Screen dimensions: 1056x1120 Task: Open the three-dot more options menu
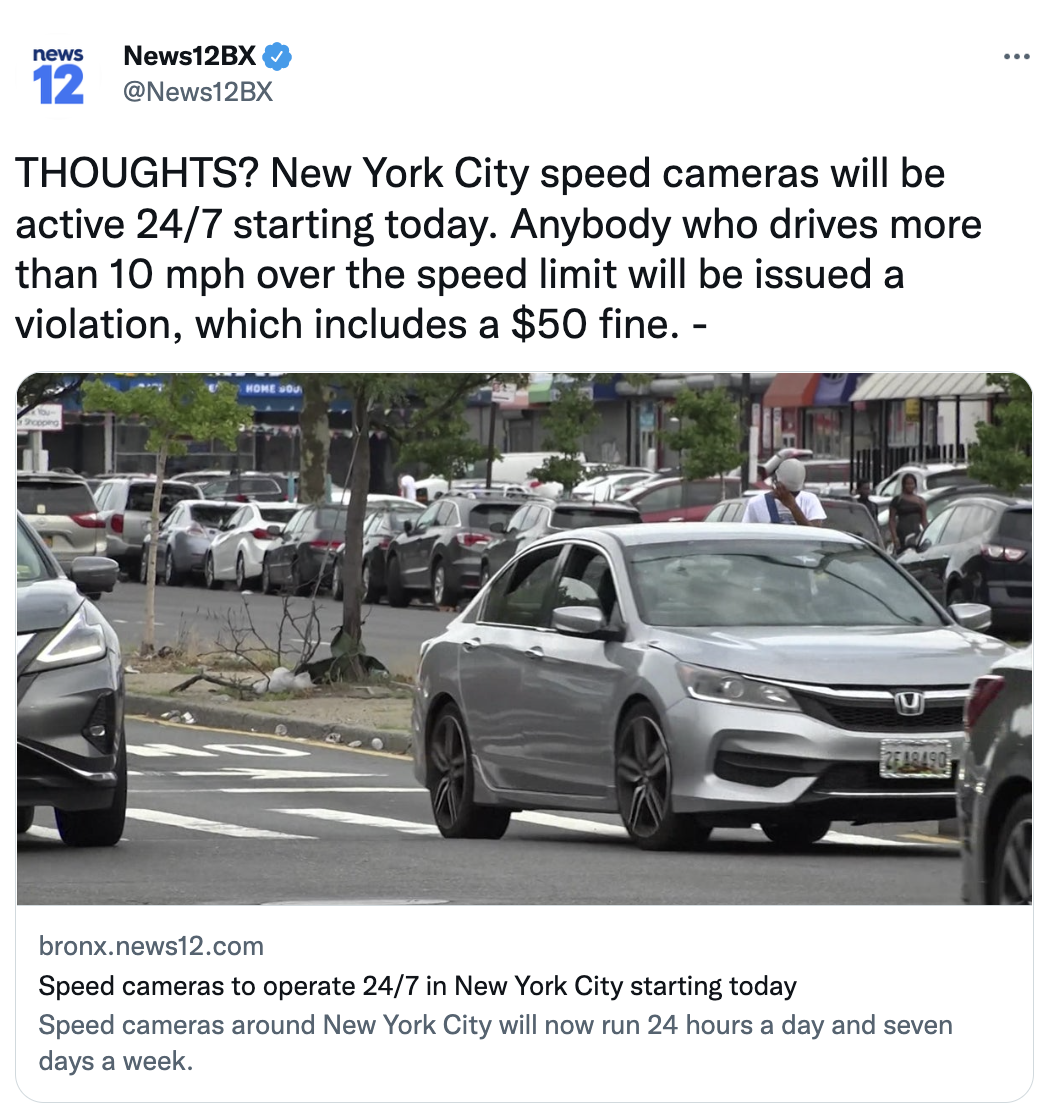(1016, 56)
